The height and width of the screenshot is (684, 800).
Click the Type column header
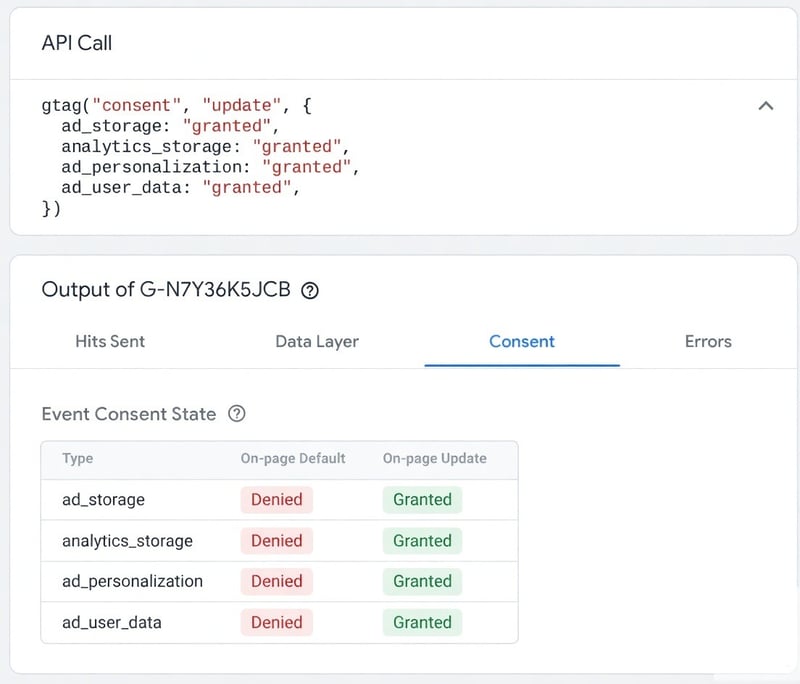[78, 458]
